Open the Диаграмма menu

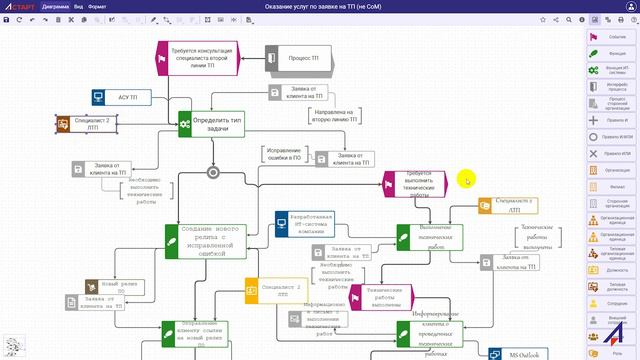pos(56,7)
